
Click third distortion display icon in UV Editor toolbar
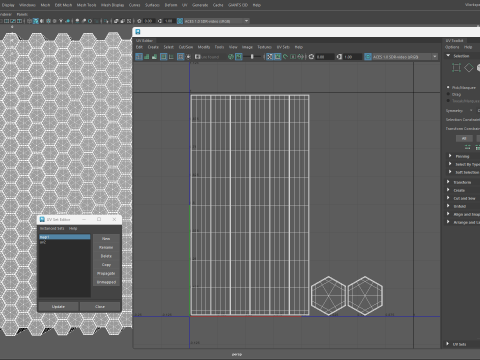pos(154,57)
